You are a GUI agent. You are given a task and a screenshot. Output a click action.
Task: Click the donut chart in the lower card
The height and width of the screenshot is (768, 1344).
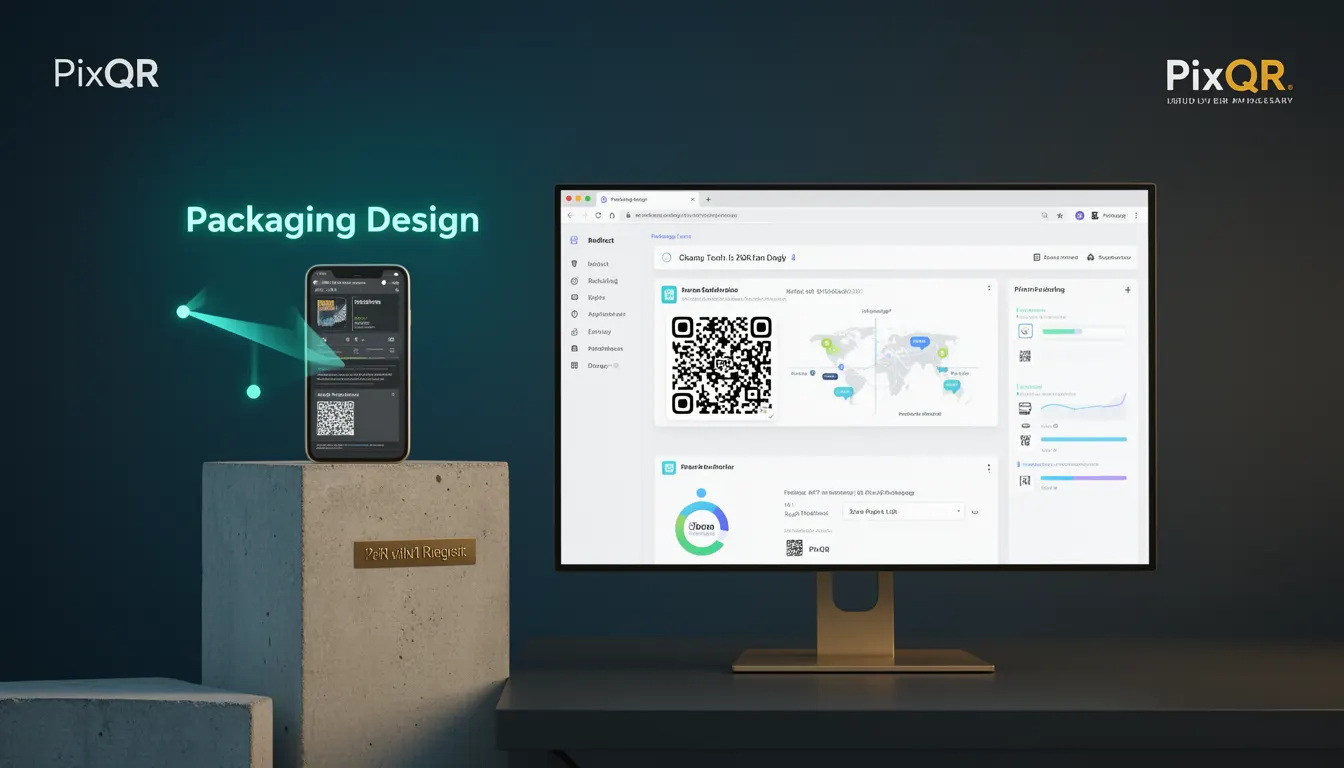click(x=702, y=528)
